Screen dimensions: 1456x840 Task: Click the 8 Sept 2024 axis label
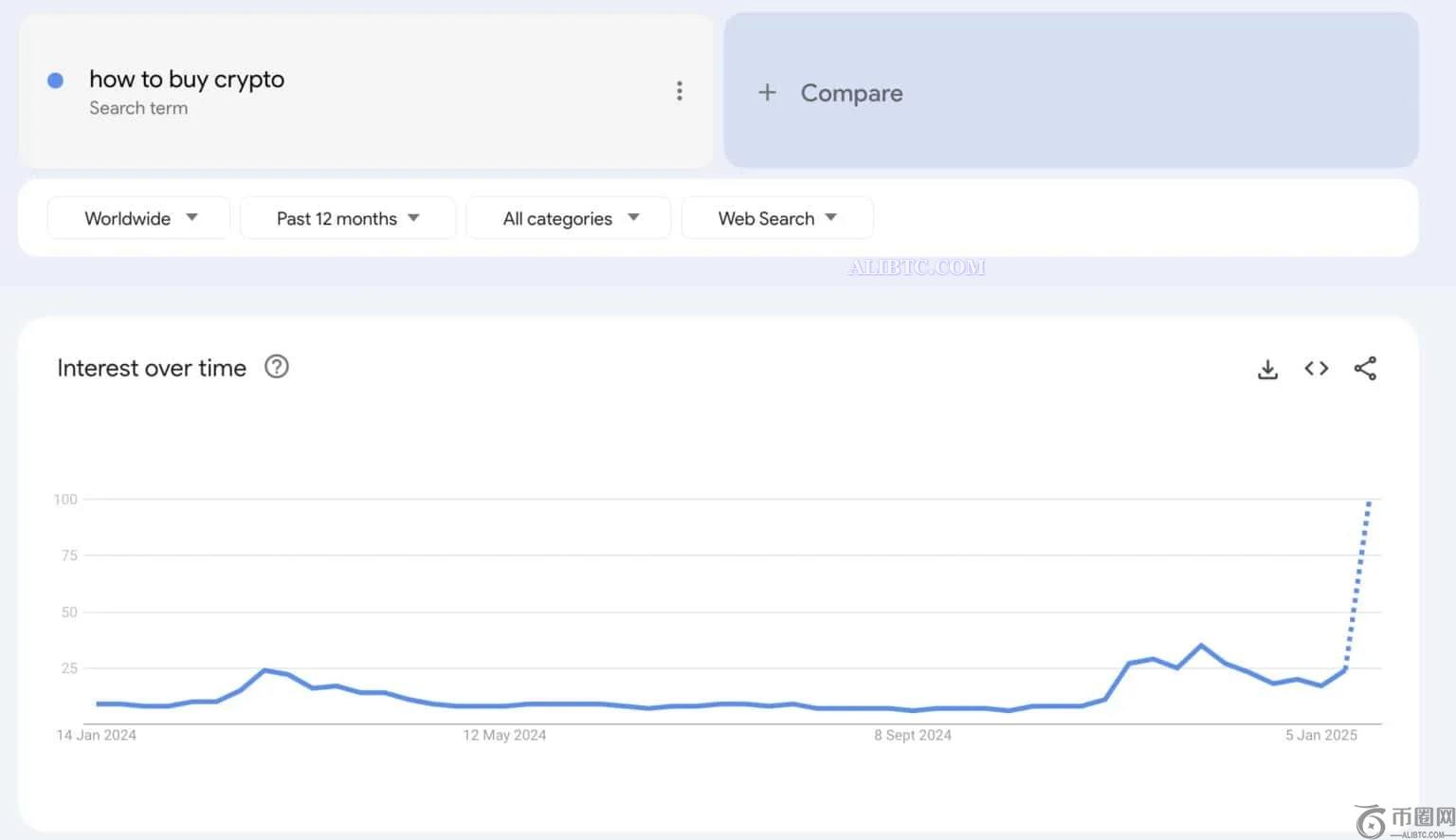(913, 735)
